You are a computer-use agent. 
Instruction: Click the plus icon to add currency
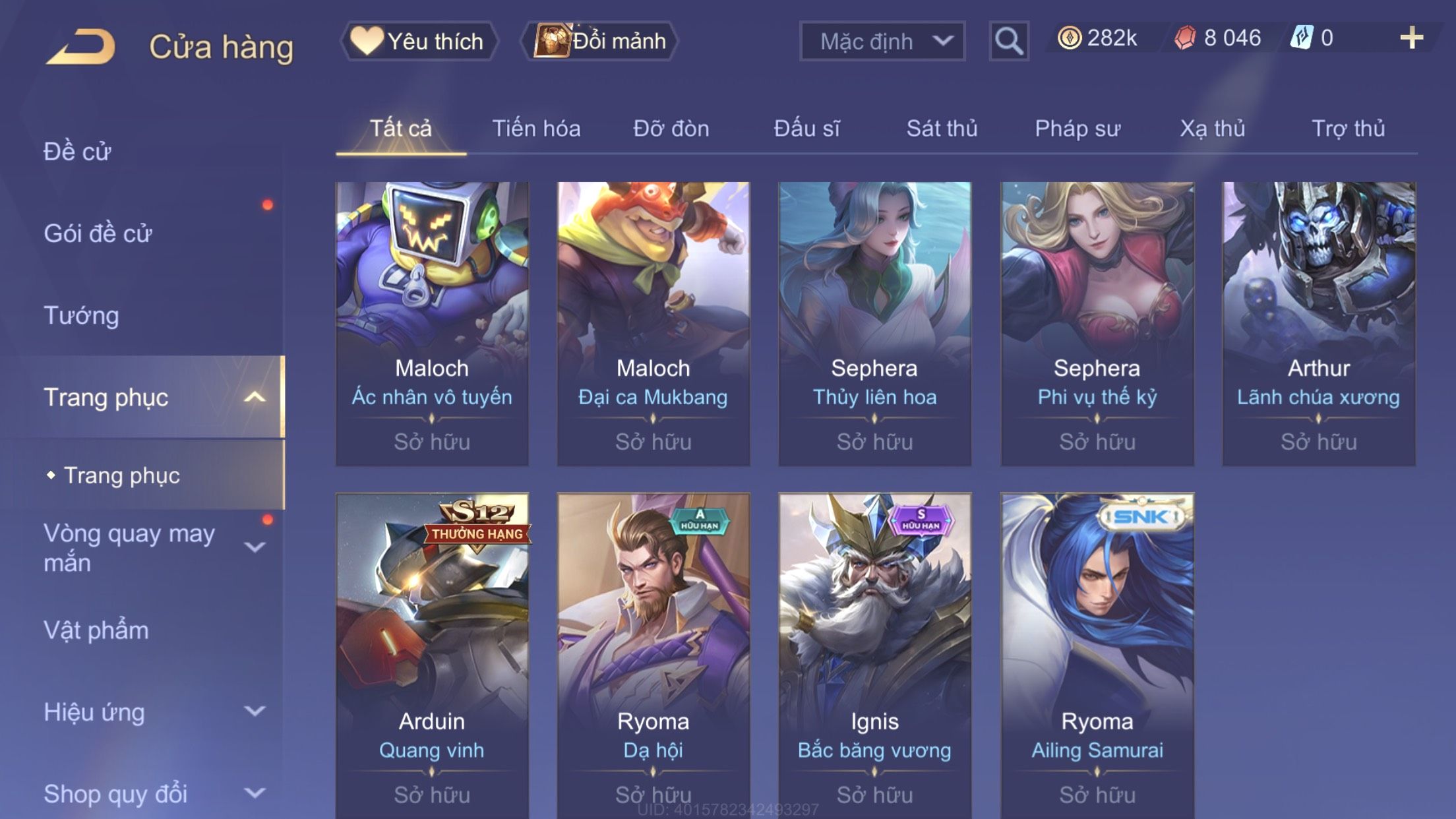(1411, 38)
